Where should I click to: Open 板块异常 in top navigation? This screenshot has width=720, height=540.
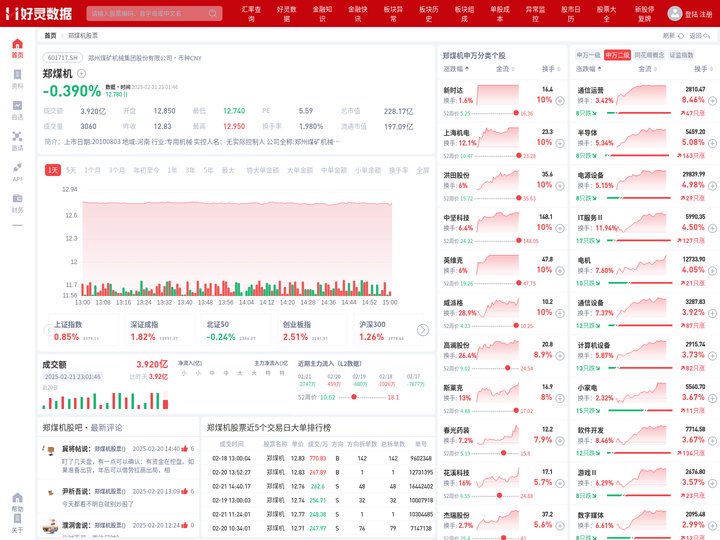click(393, 14)
